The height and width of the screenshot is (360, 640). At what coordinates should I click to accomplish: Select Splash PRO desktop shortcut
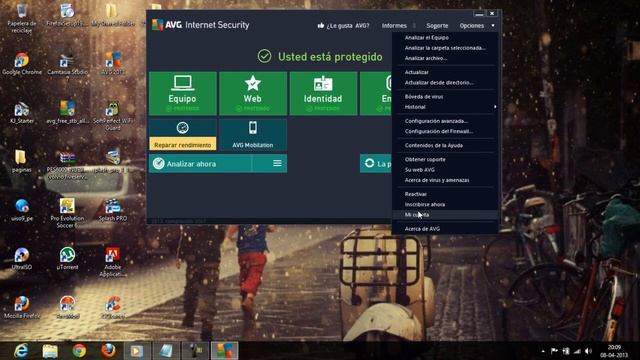(113, 210)
